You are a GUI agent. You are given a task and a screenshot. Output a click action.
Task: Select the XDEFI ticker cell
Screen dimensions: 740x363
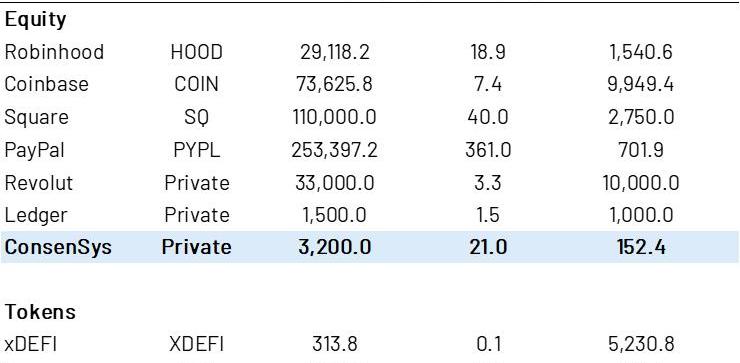pos(196,344)
